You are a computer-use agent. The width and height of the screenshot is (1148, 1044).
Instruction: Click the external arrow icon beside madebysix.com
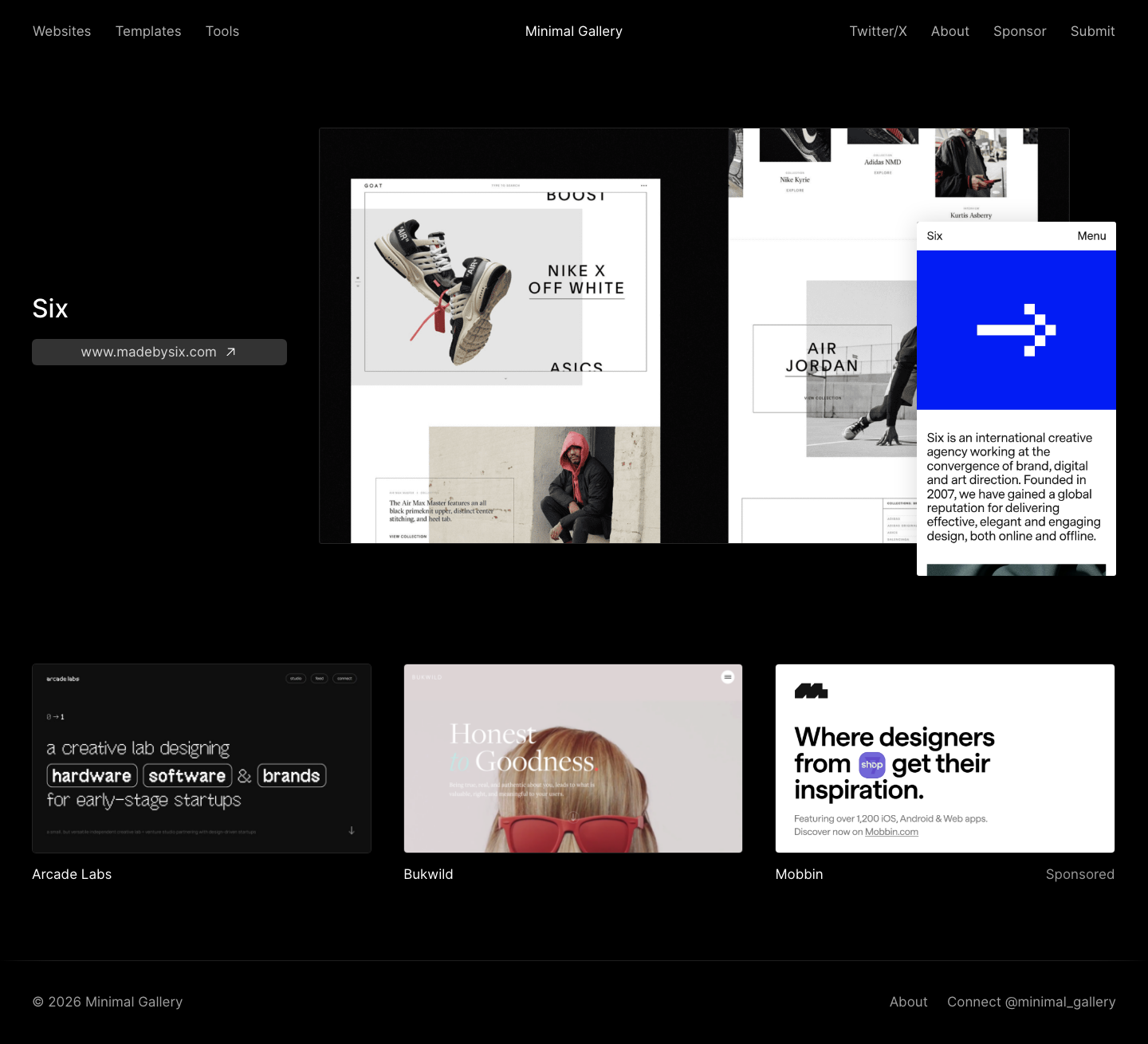tap(230, 352)
